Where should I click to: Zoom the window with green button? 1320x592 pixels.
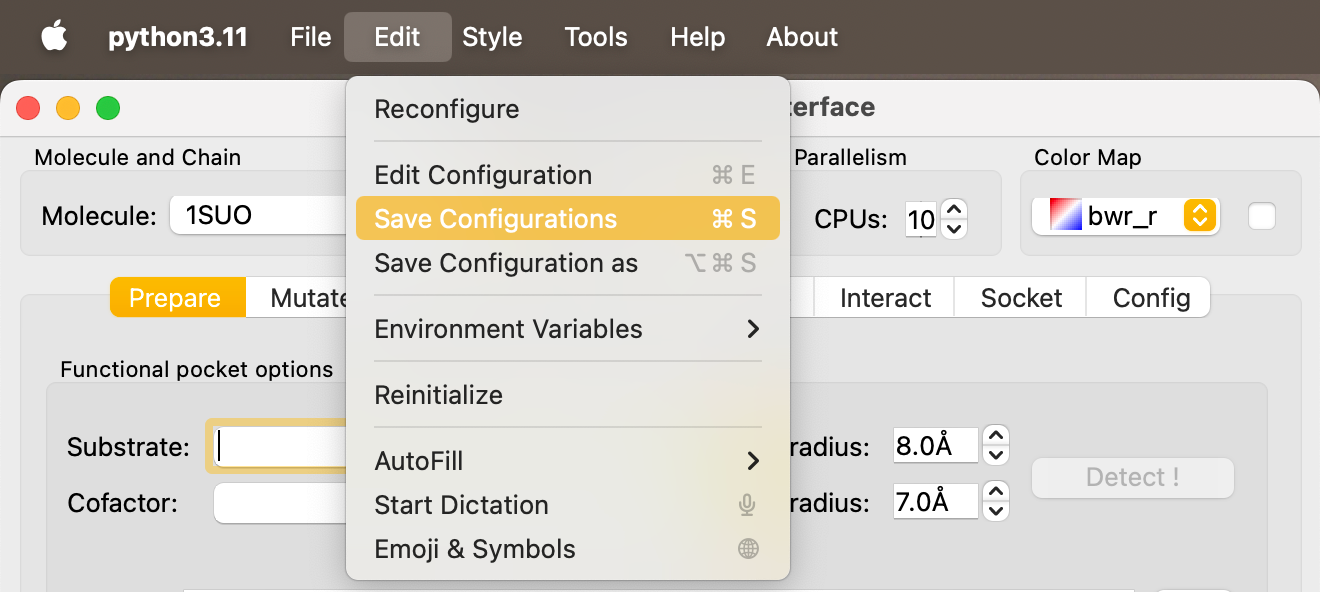pos(108,108)
